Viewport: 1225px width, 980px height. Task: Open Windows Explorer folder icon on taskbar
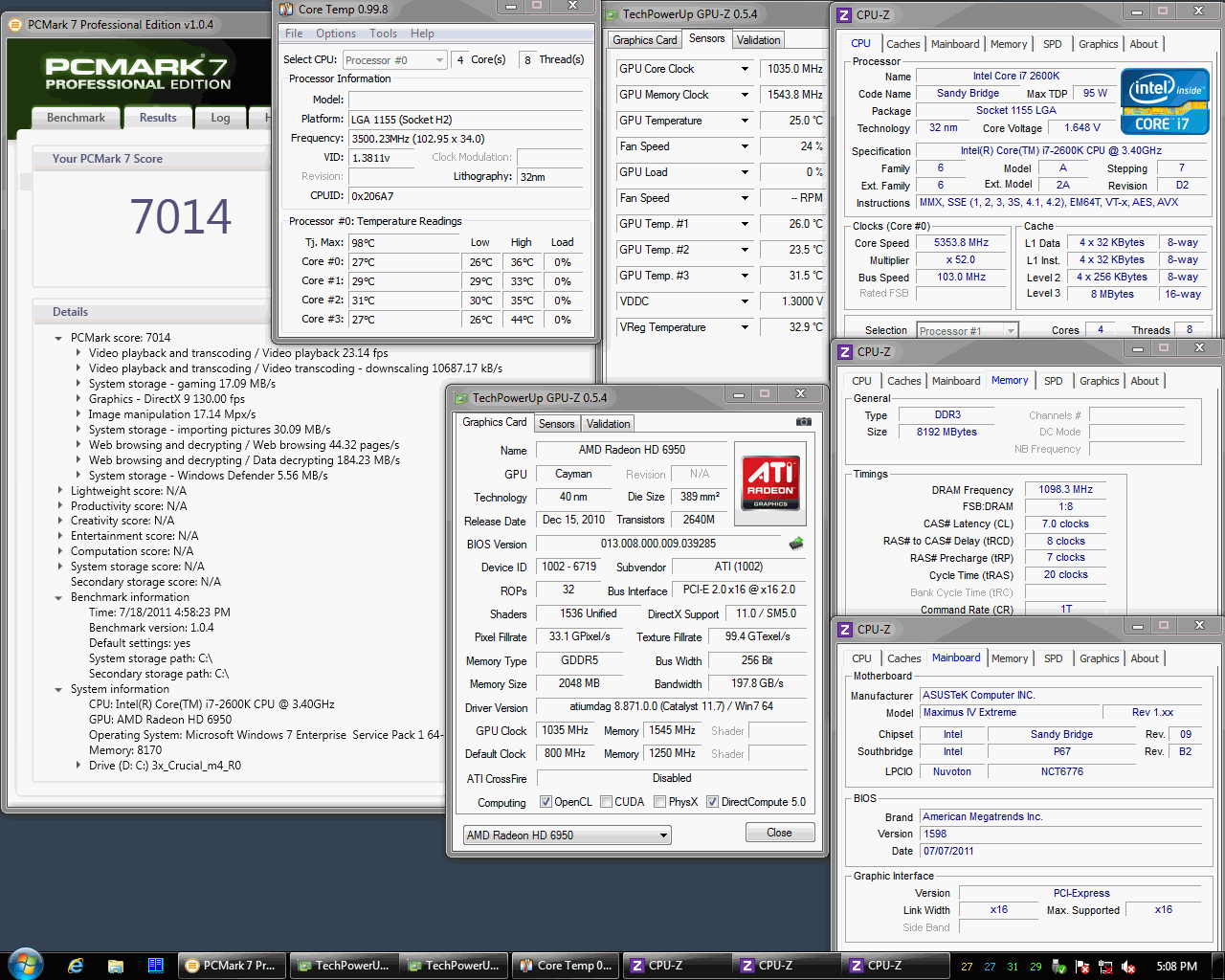pos(116,966)
